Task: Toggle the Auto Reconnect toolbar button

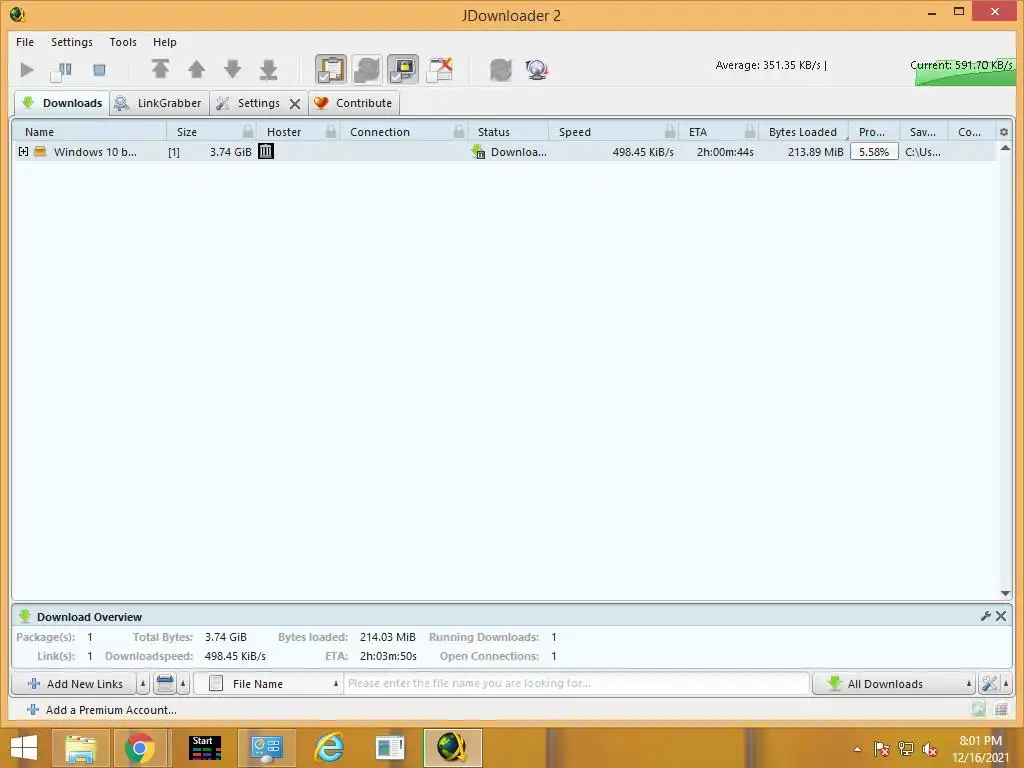Action: point(367,69)
